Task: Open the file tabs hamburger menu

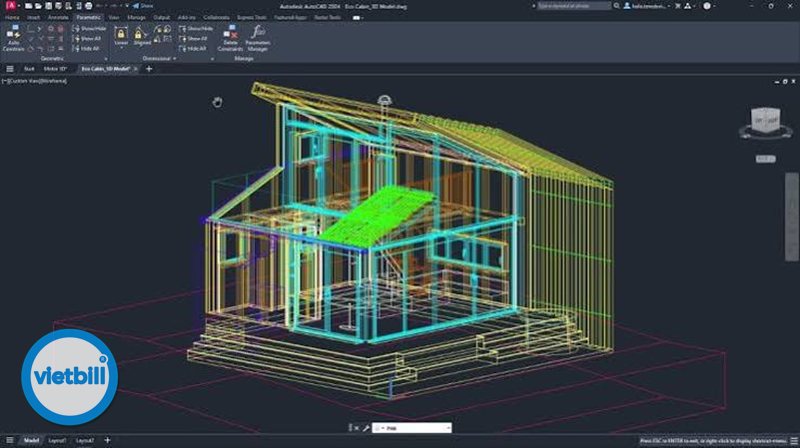Action: coord(10,69)
